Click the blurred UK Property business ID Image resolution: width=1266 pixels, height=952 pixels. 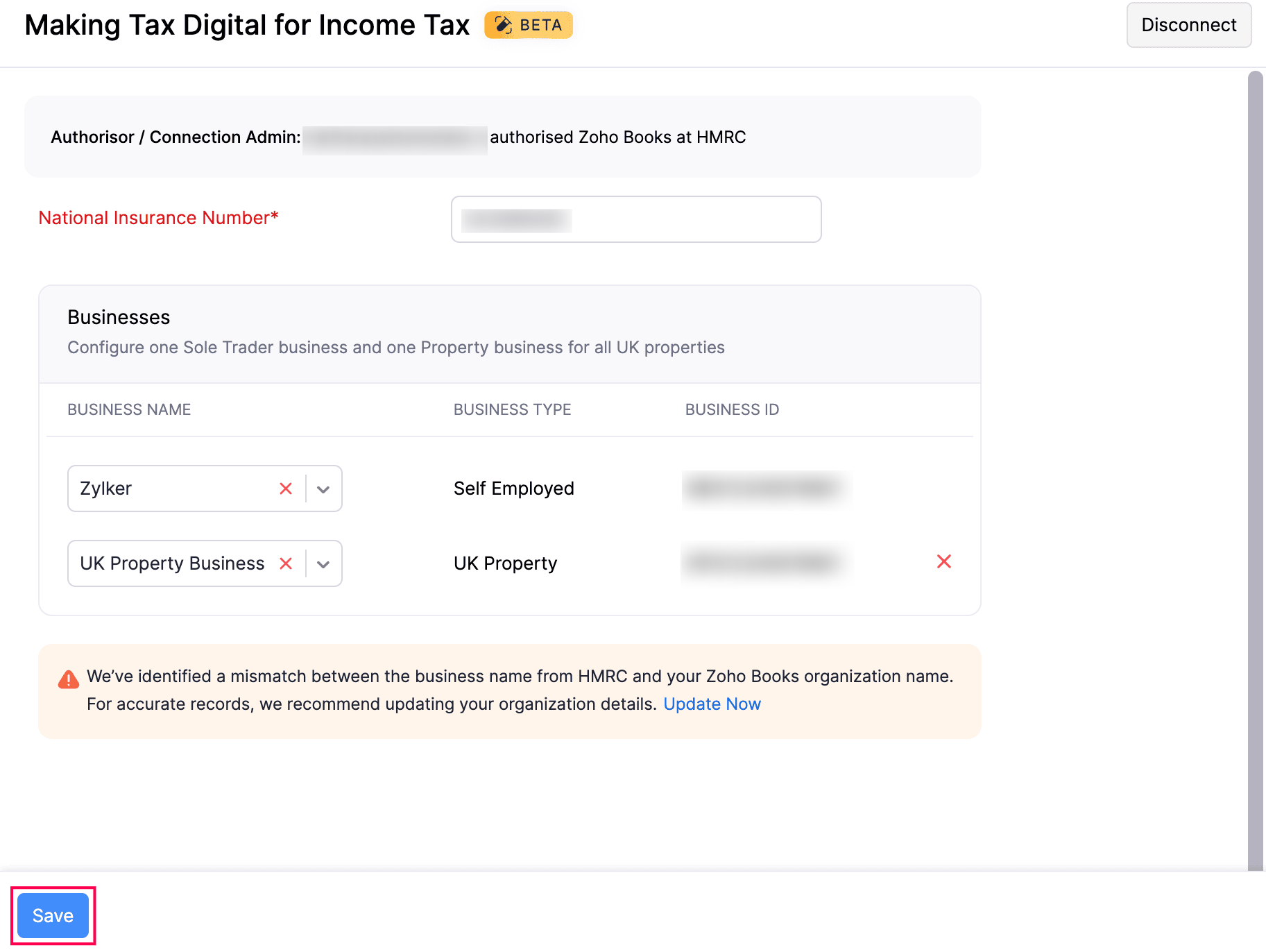pyautogui.click(x=764, y=562)
